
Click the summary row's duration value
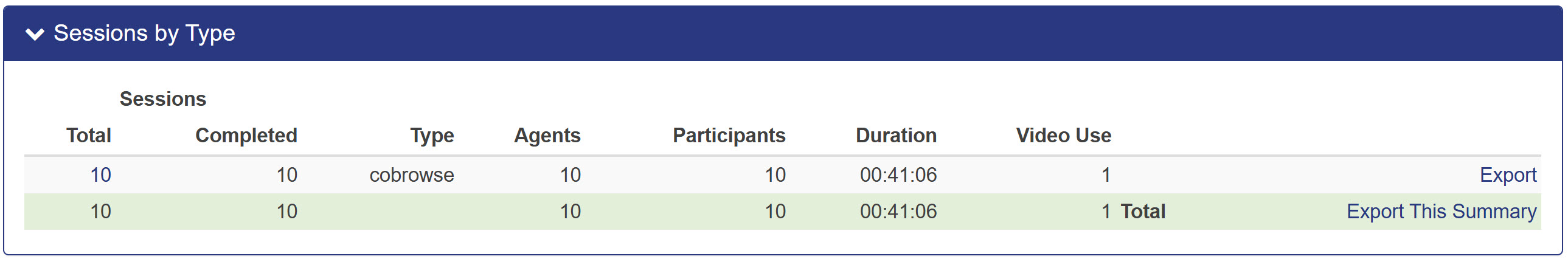pos(898,212)
